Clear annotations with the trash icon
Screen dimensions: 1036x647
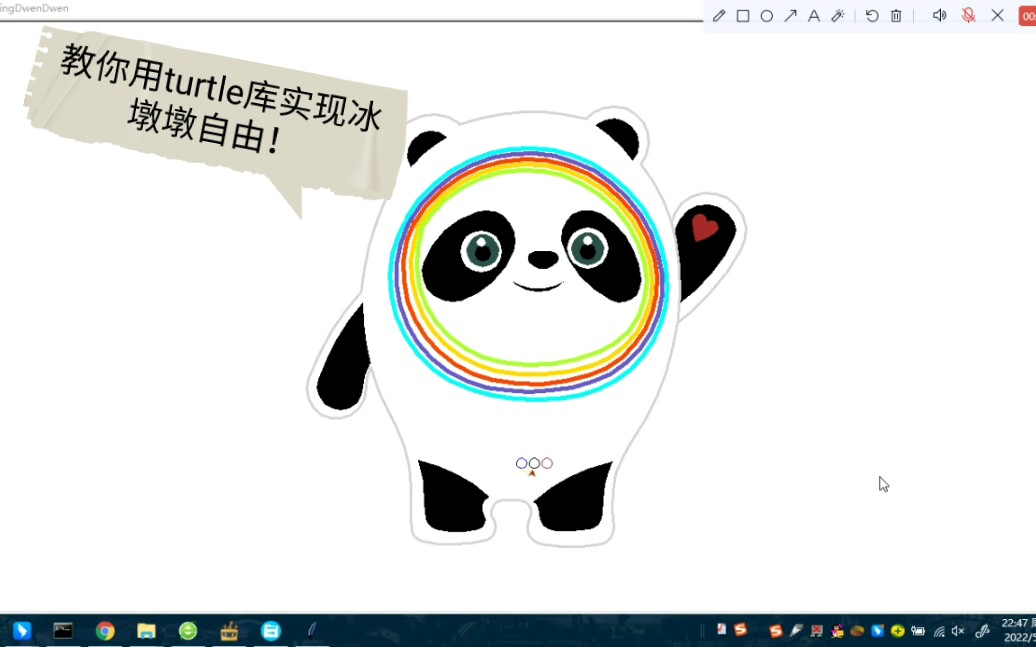coord(894,15)
